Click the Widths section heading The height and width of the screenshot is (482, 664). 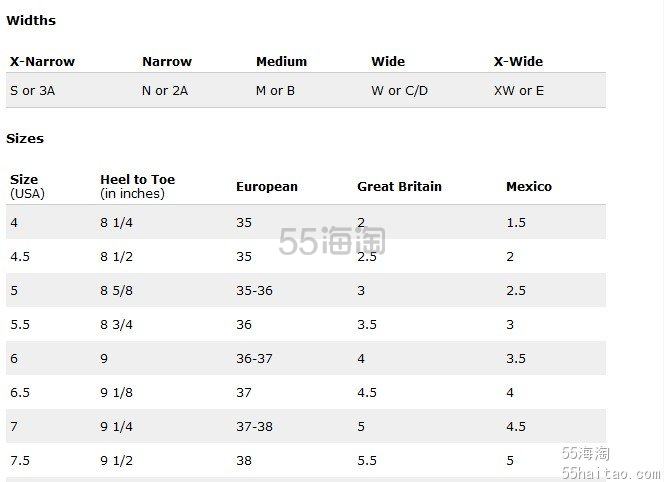(31, 20)
